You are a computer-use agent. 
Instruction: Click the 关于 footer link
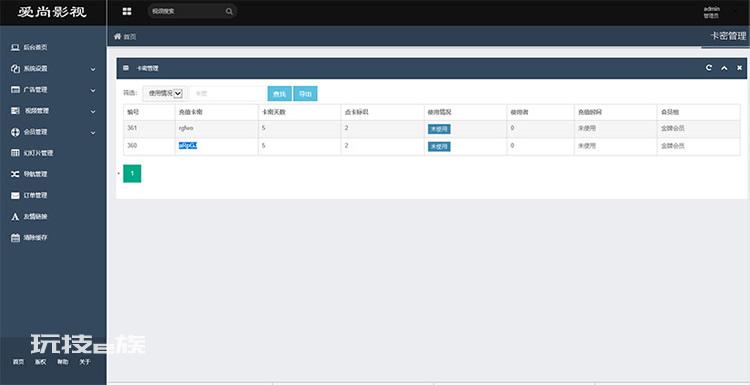tap(85, 362)
